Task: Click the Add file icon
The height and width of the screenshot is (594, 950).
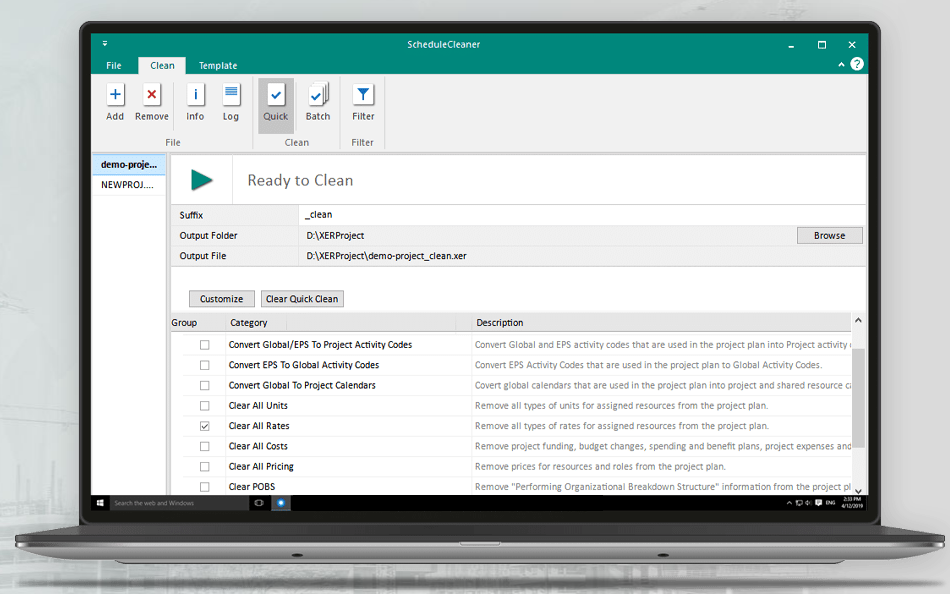Action: (115, 95)
